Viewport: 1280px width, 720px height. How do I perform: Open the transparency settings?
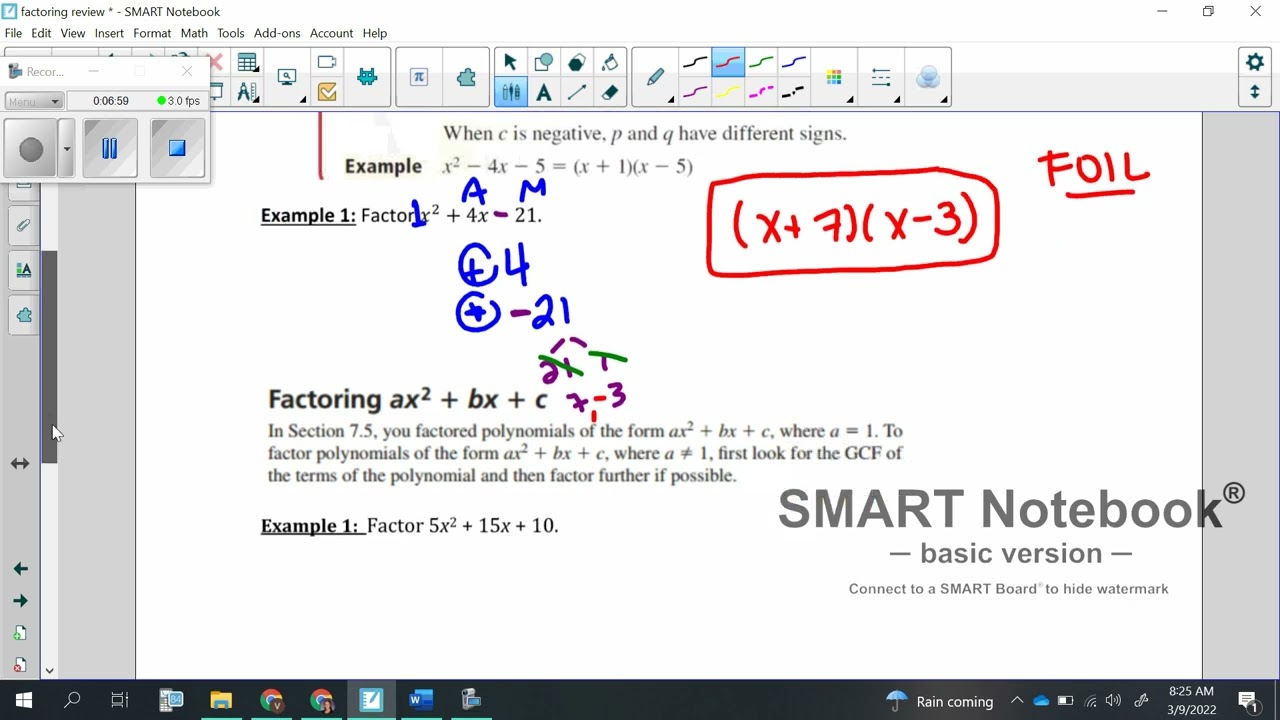tap(928, 77)
